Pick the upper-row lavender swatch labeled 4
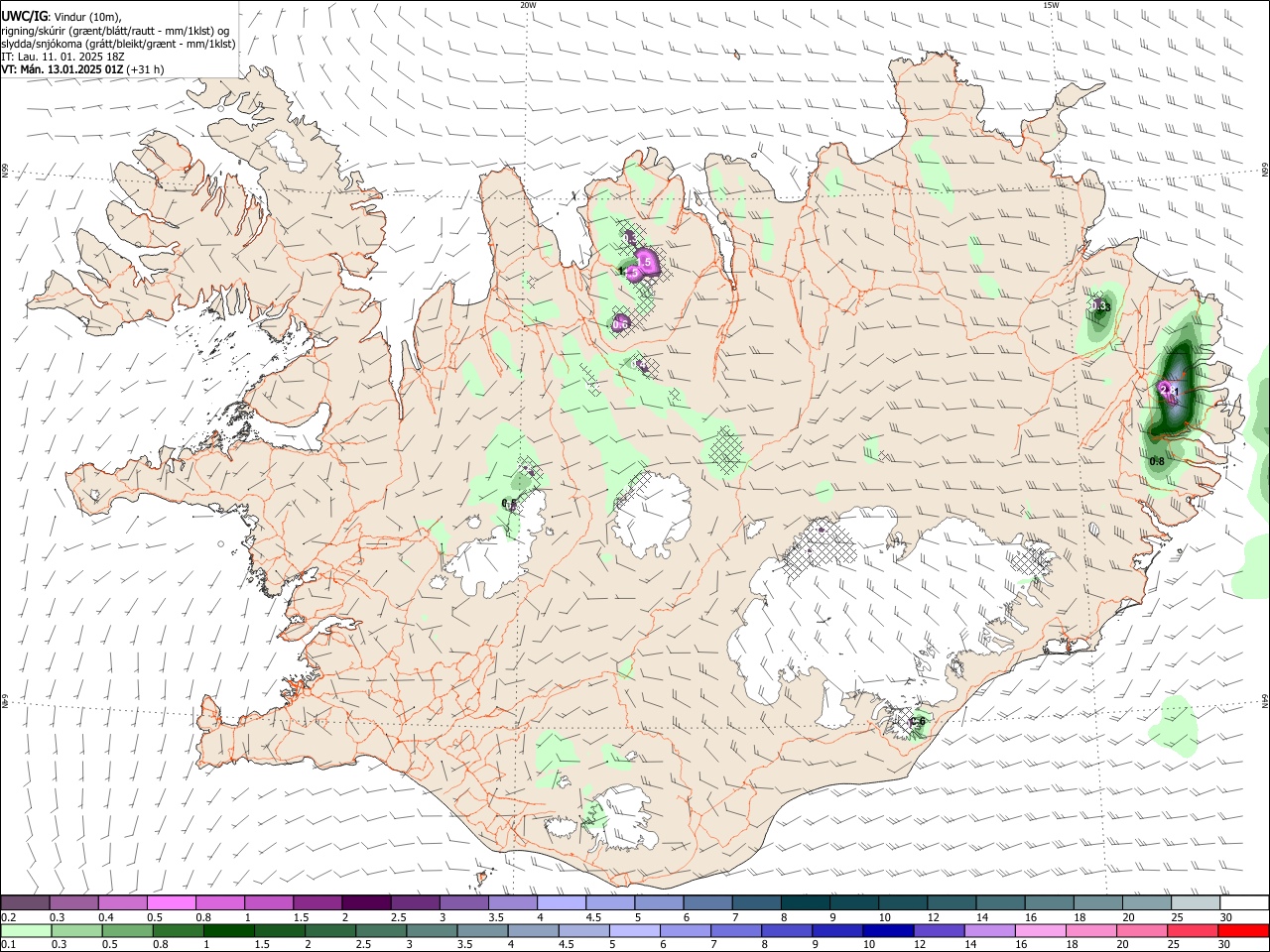 561,903
